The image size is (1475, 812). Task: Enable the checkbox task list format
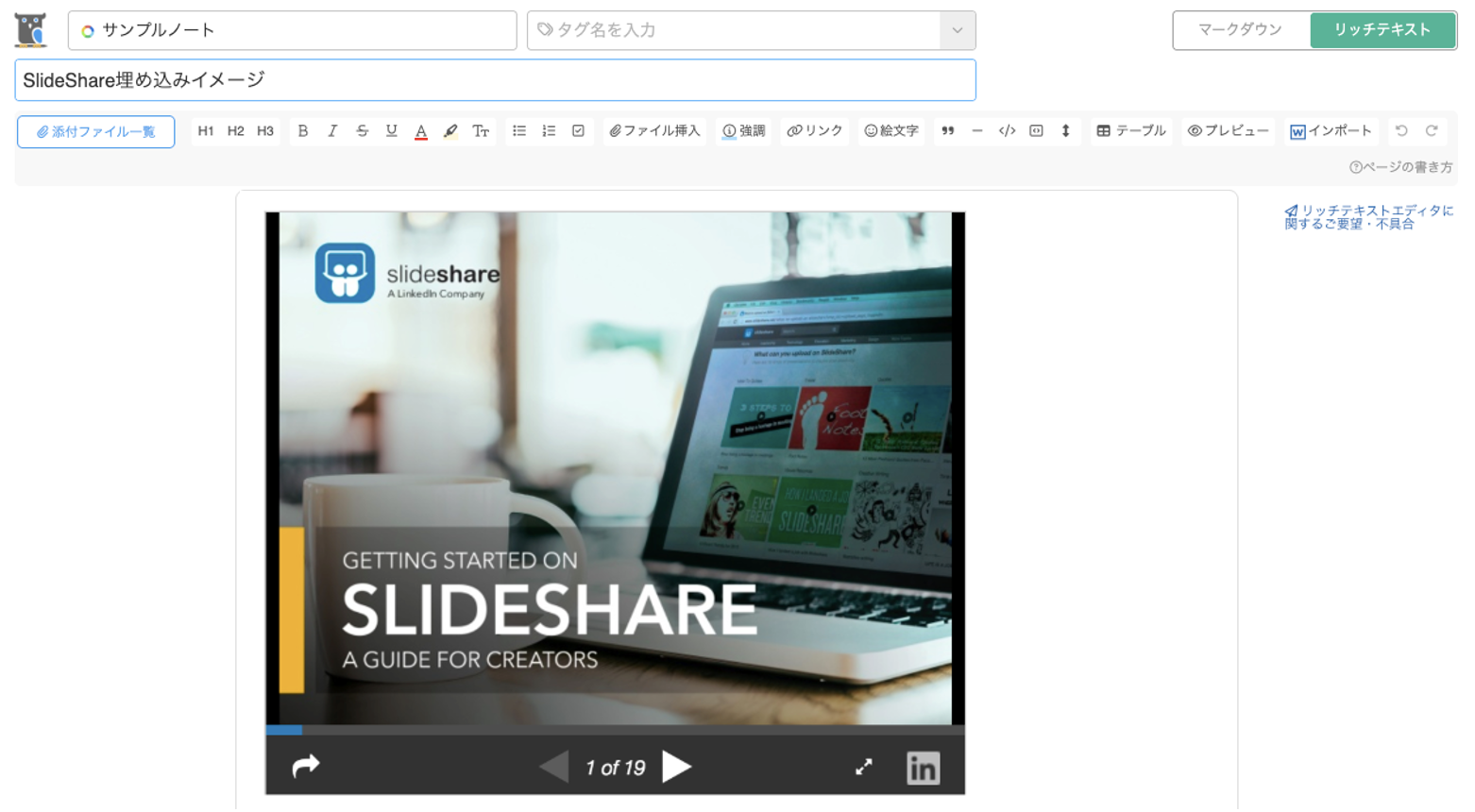(x=578, y=131)
